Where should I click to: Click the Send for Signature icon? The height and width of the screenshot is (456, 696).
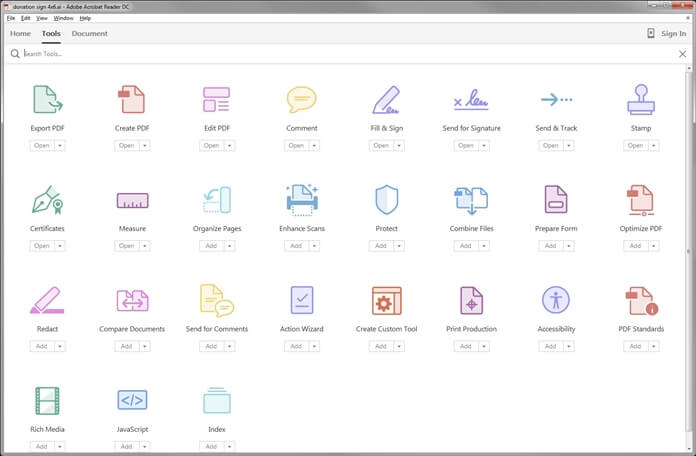pos(471,100)
